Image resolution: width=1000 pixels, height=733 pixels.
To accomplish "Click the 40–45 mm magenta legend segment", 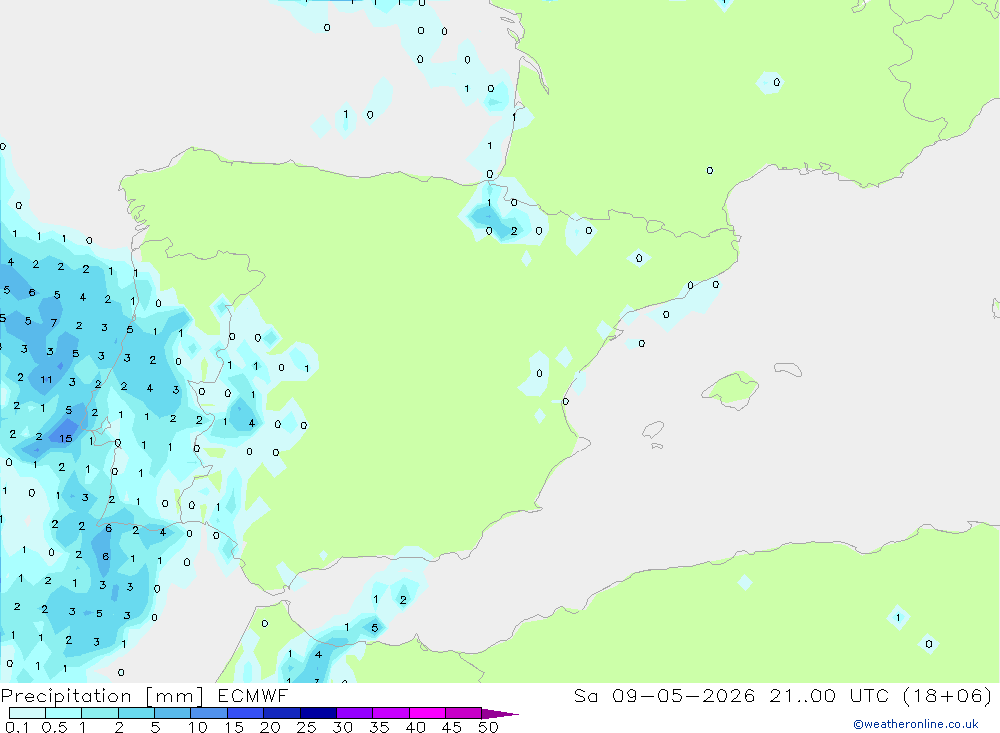I will click(427, 713).
